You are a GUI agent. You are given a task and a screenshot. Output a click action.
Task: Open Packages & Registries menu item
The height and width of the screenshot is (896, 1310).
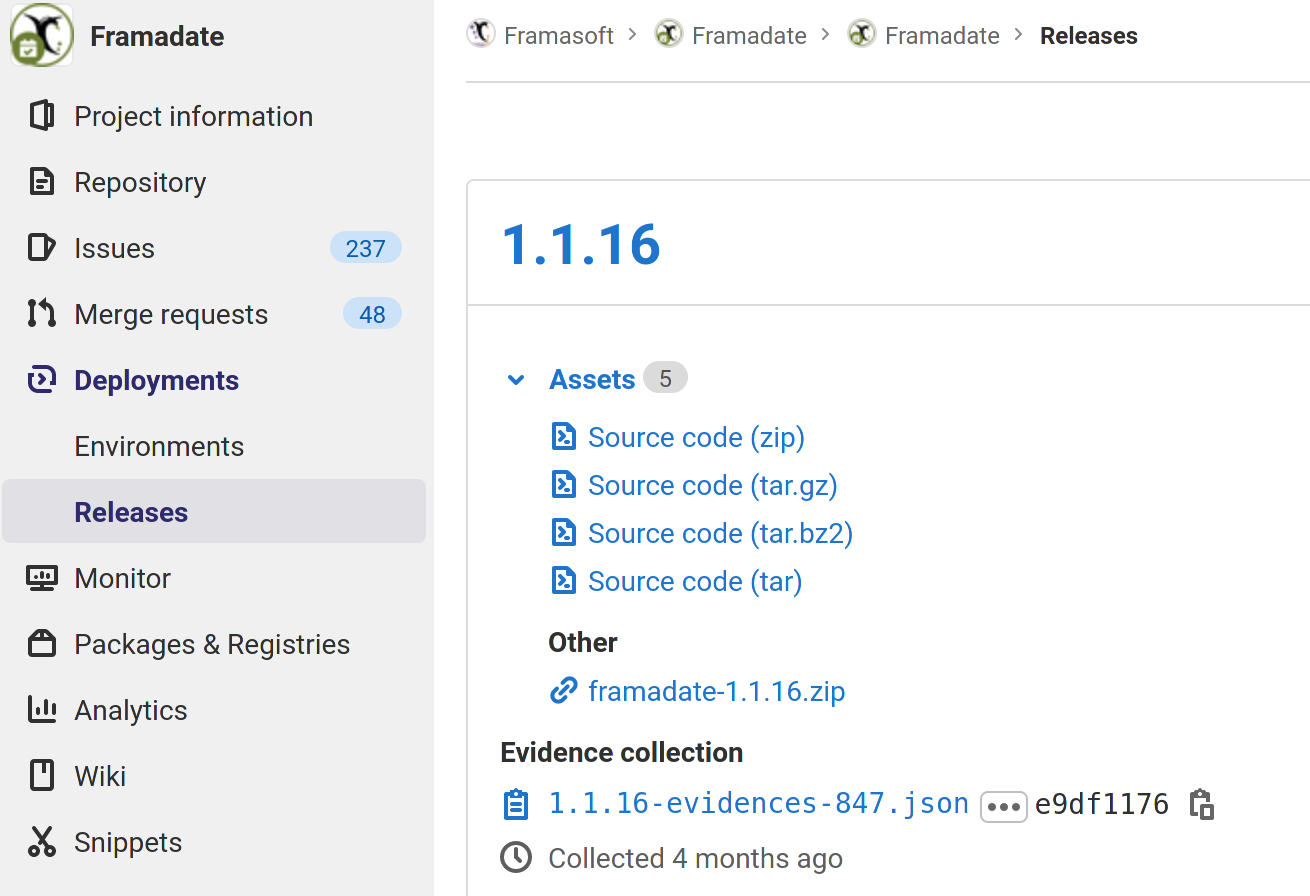[214, 644]
